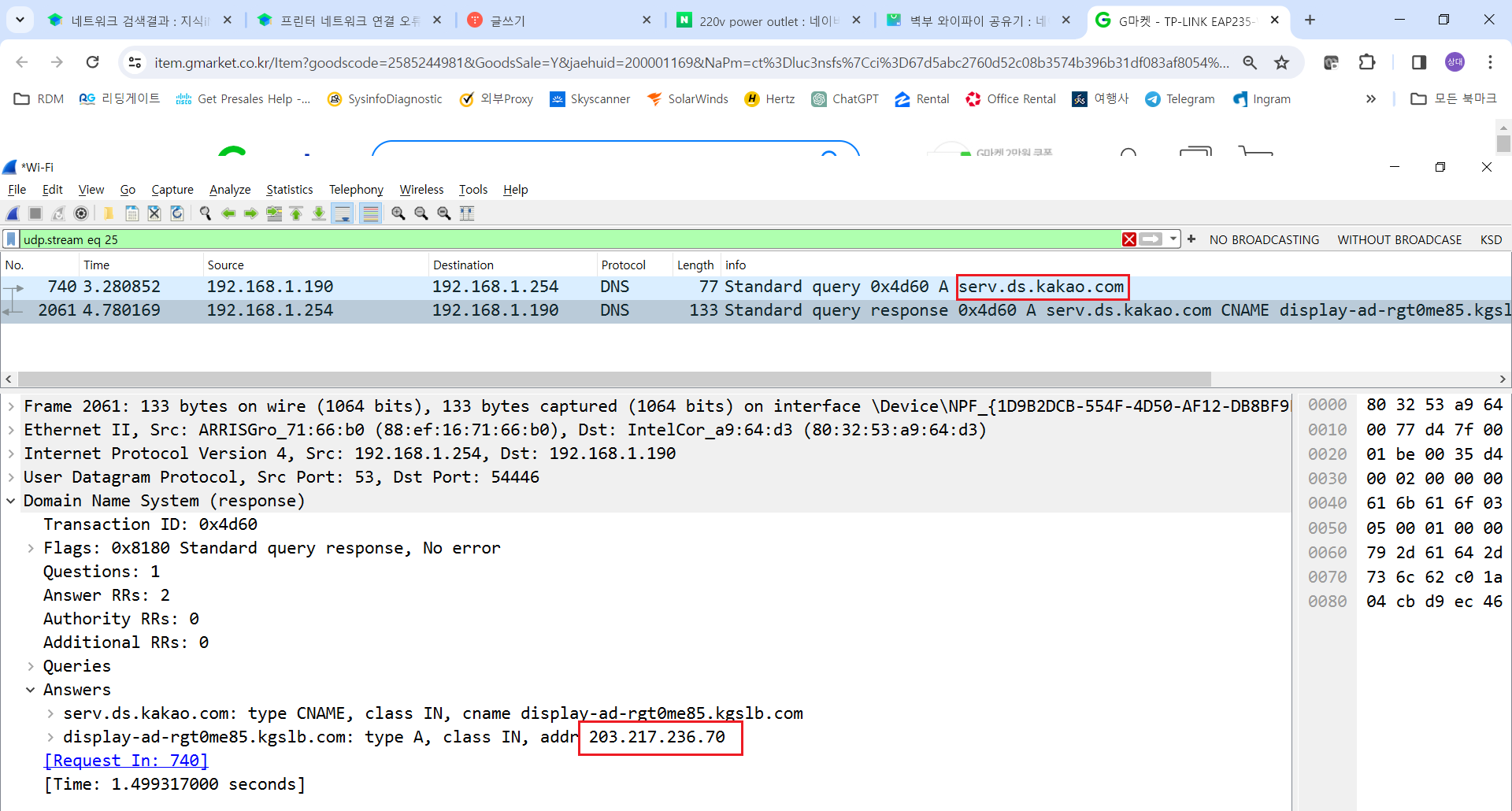This screenshot has width=1512, height=811.
Task: Open Wireshark Analyze menu
Action: pyautogui.click(x=230, y=190)
